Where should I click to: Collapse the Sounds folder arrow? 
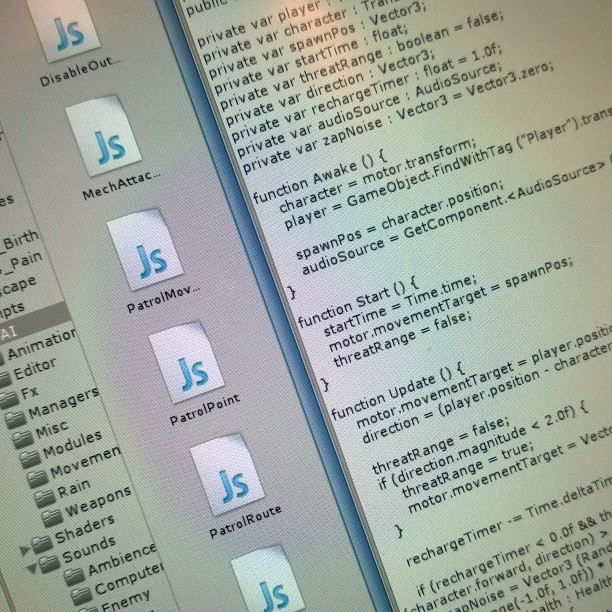point(32,568)
